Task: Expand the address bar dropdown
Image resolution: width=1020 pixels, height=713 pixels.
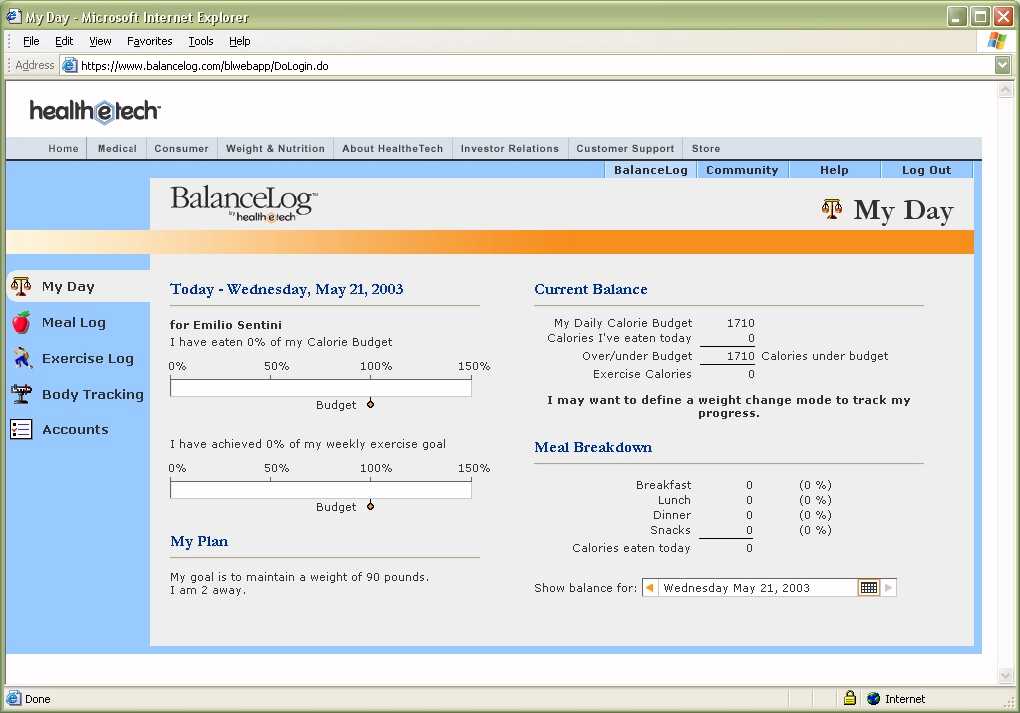Action: (x=1002, y=65)
